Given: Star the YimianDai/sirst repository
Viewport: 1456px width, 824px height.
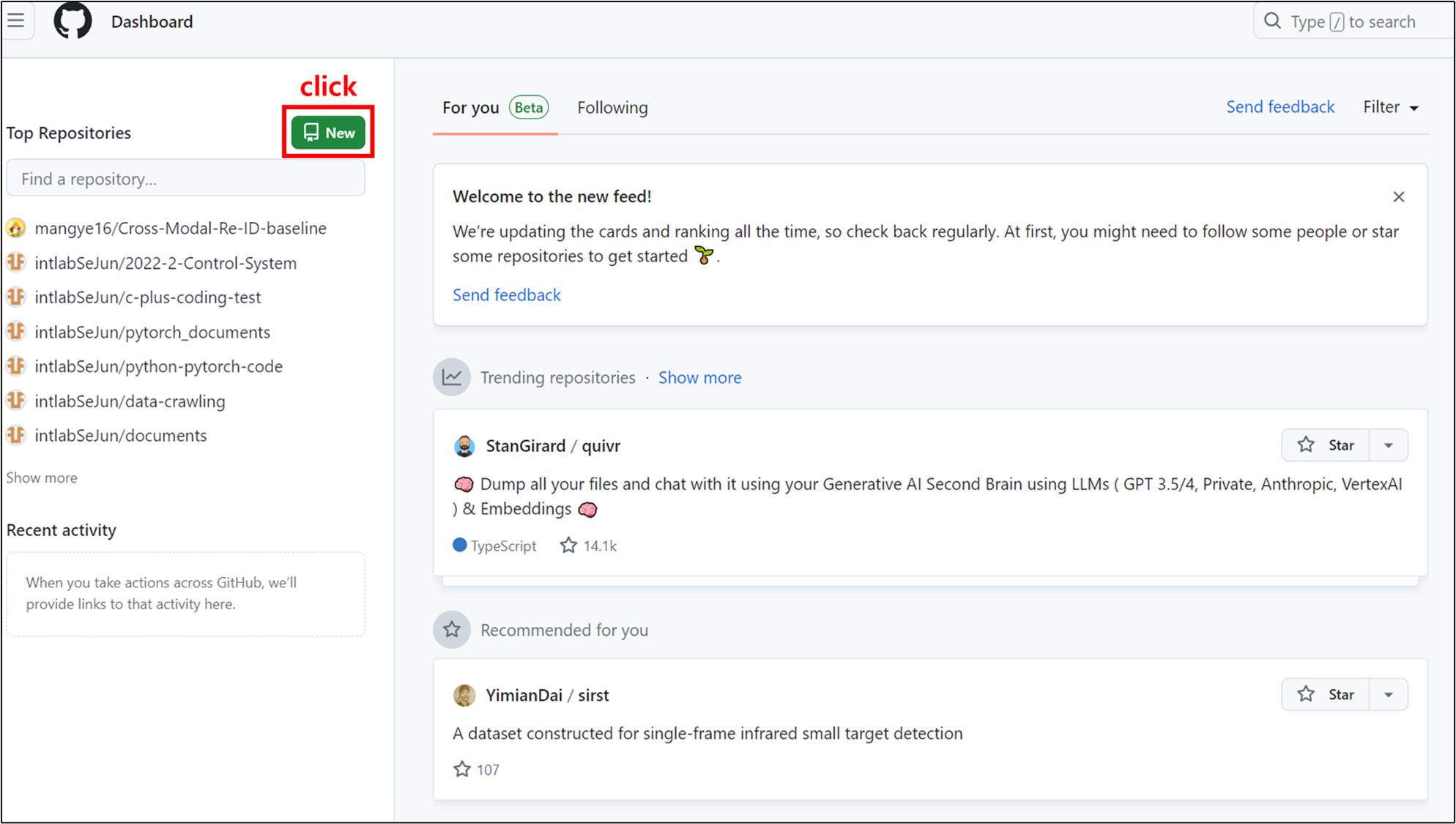Looking at the screenshot, I should (1326, 694).
